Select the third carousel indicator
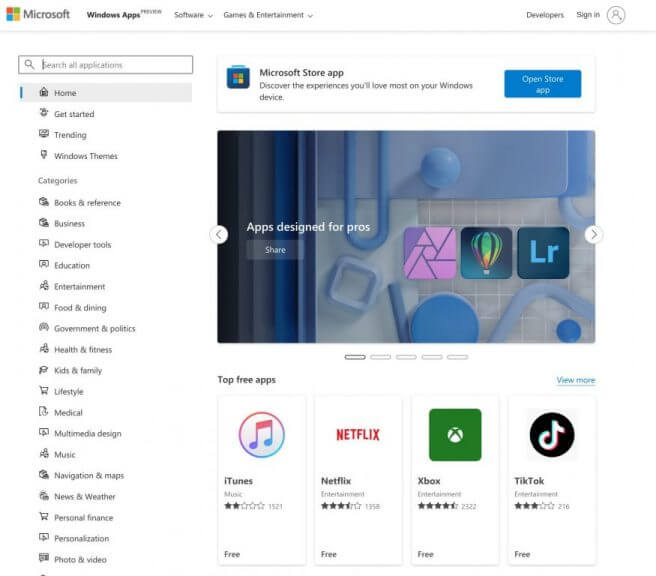 [x=406, y=357]
